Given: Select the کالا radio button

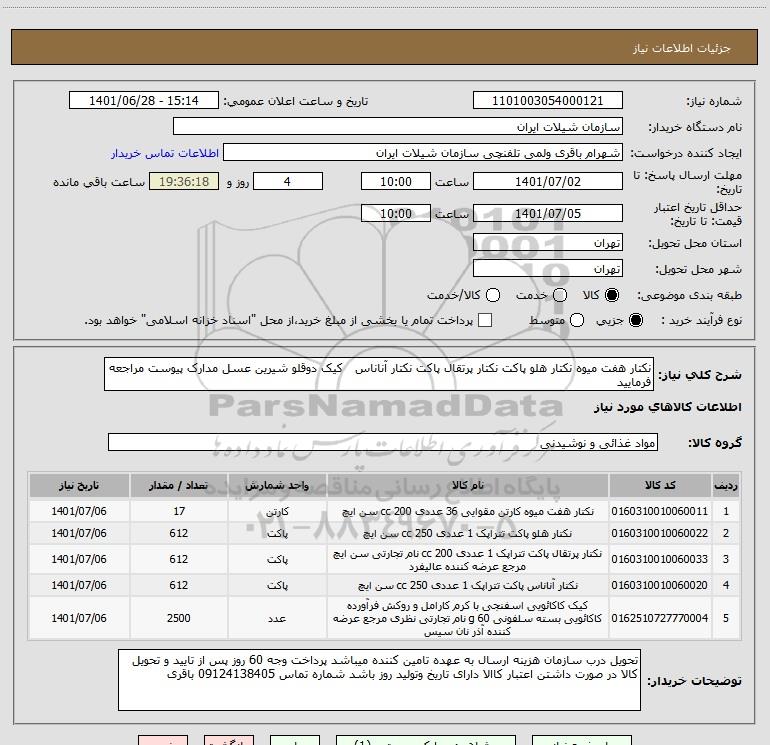Looking at the screenshot, I should (x=612, y=295).
